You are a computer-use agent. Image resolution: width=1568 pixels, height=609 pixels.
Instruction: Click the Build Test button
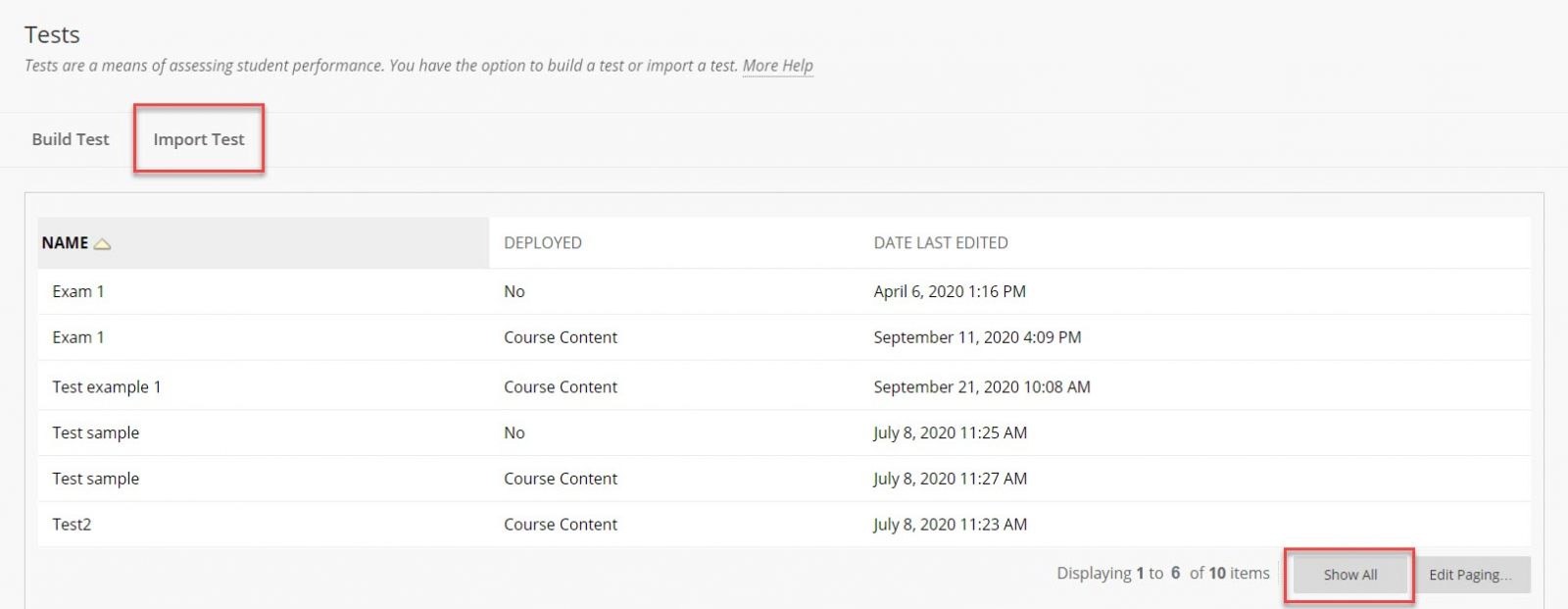(x=71, y=139)
